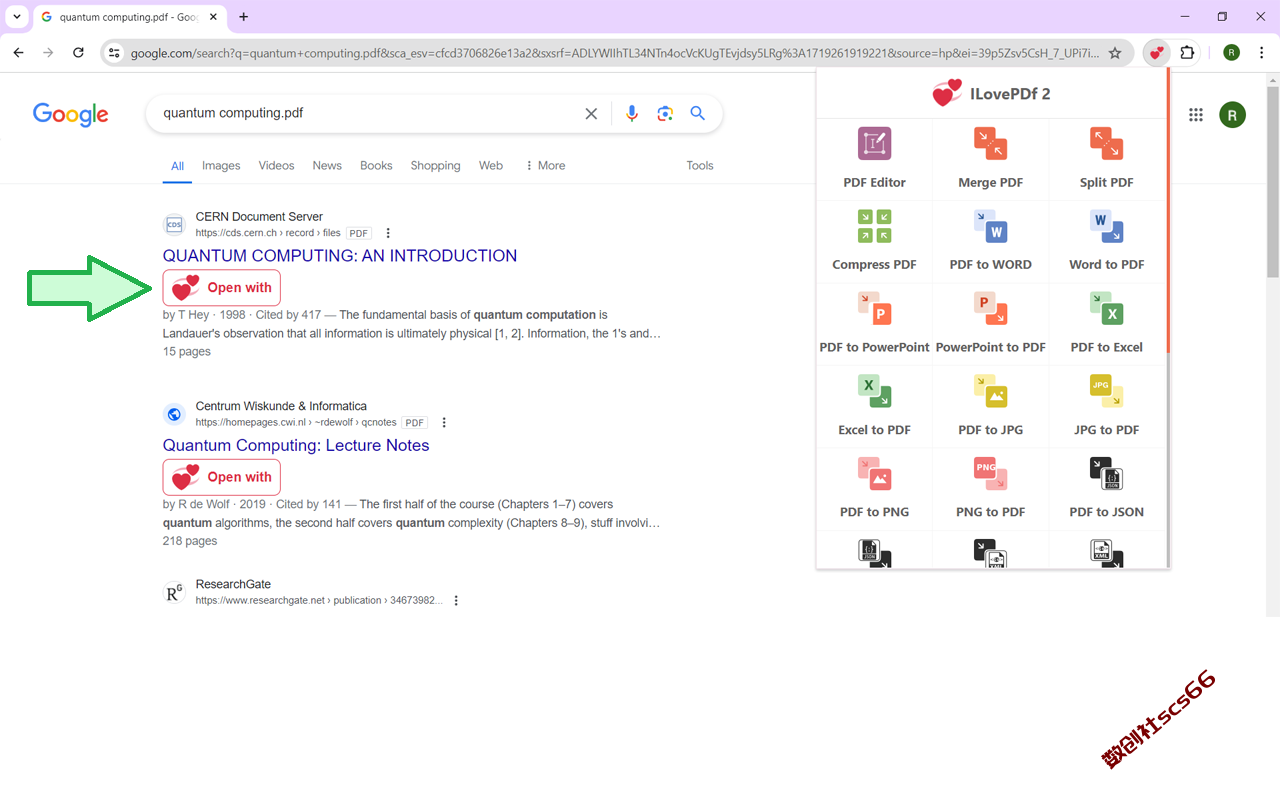The image size is (1280, 800).
Task: Open PDF to WORD converter
Action: tap(990, 241)
